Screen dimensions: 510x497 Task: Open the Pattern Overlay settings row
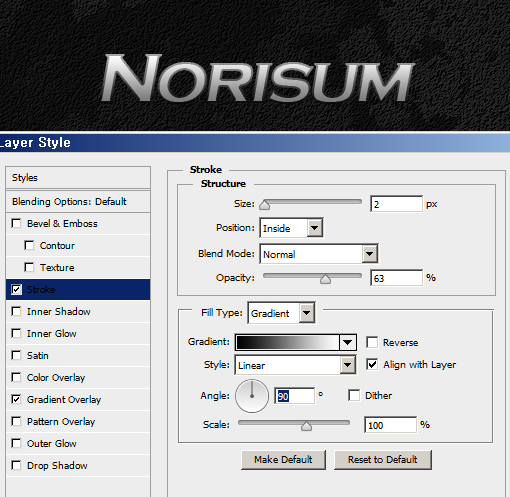[x=61, y=422]
